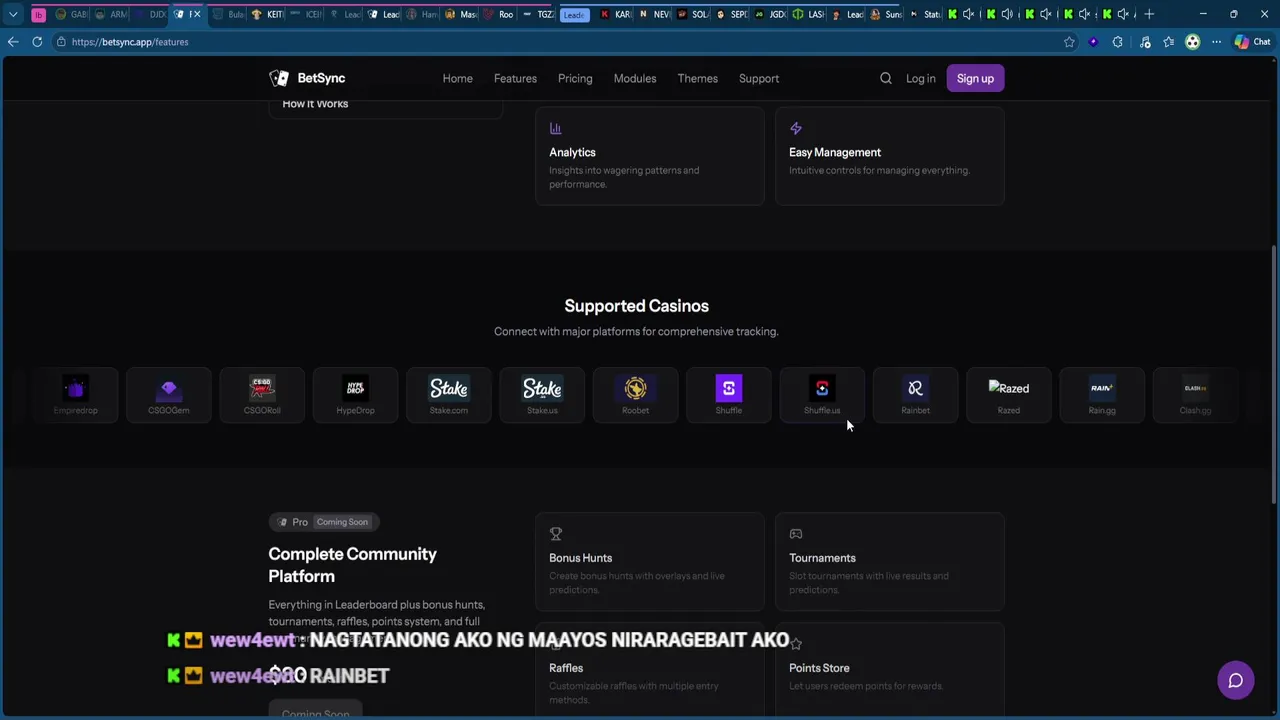Select the CSGORoll casino logo
The height and width of the screenshot is (720, 1280).
[262, 388]
